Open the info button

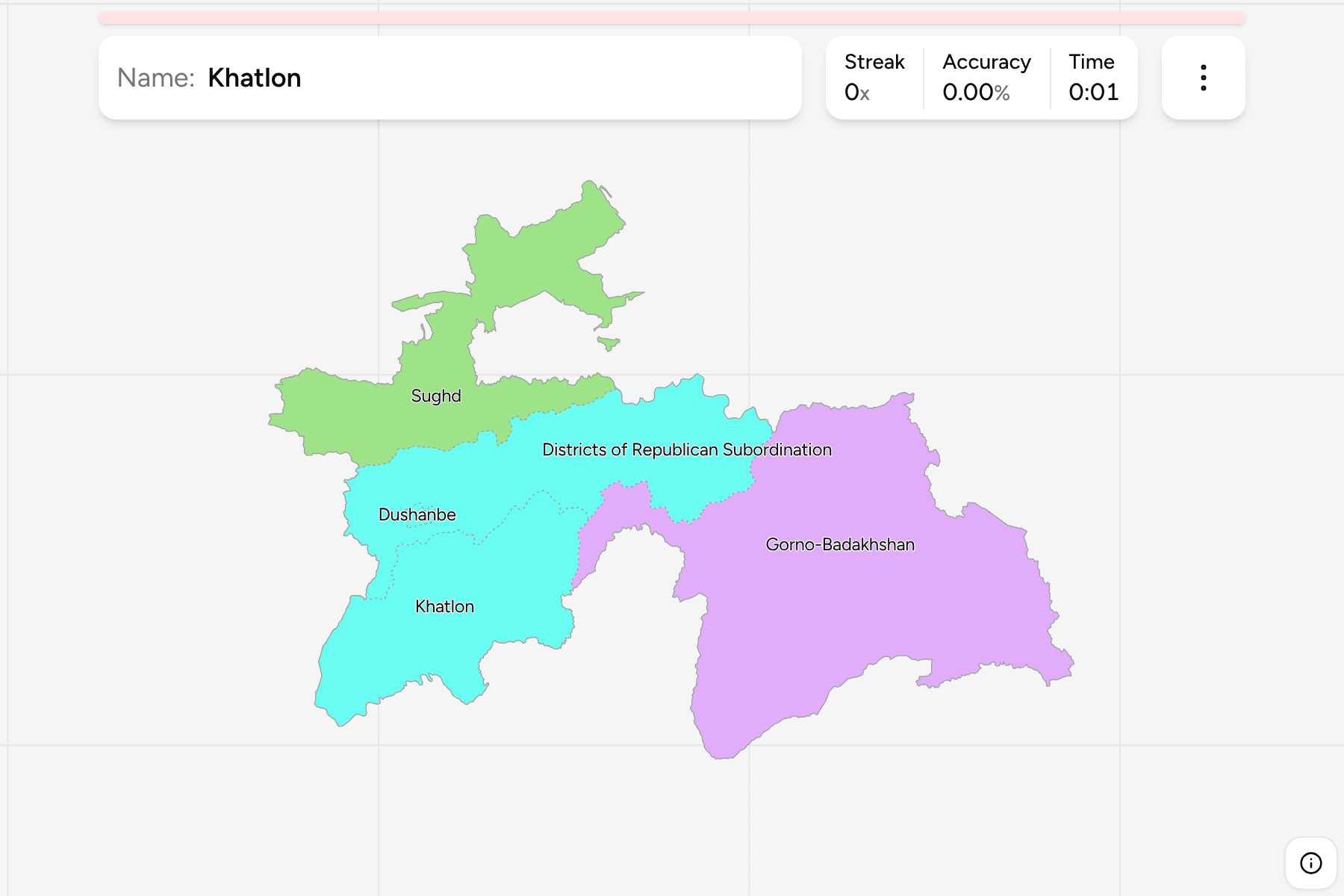click(x=1310, y=863)
